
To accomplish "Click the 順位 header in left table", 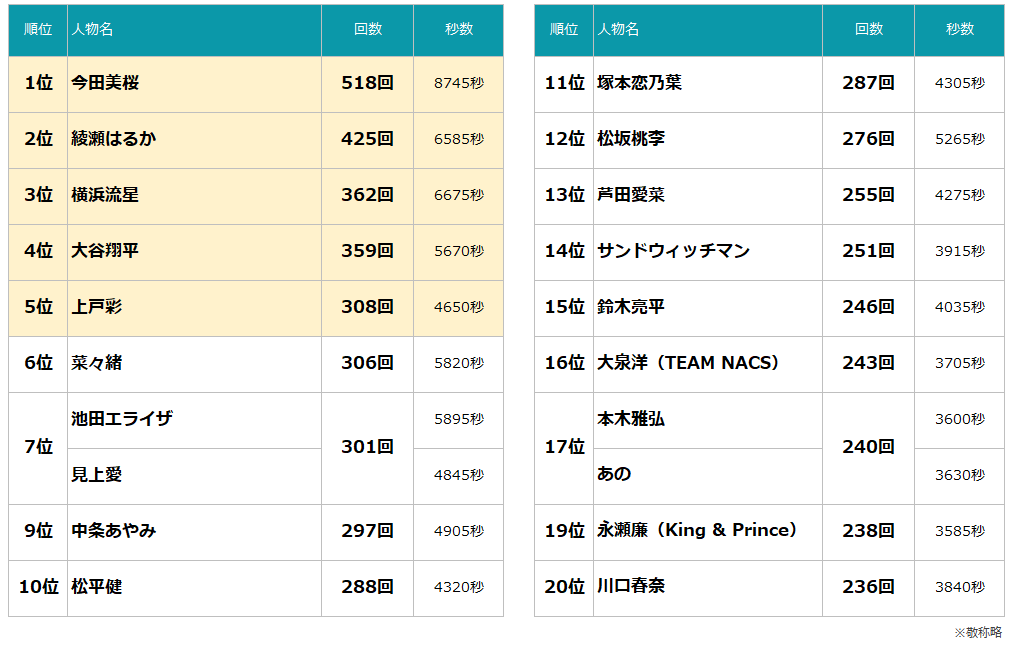I will pos(38,30).
